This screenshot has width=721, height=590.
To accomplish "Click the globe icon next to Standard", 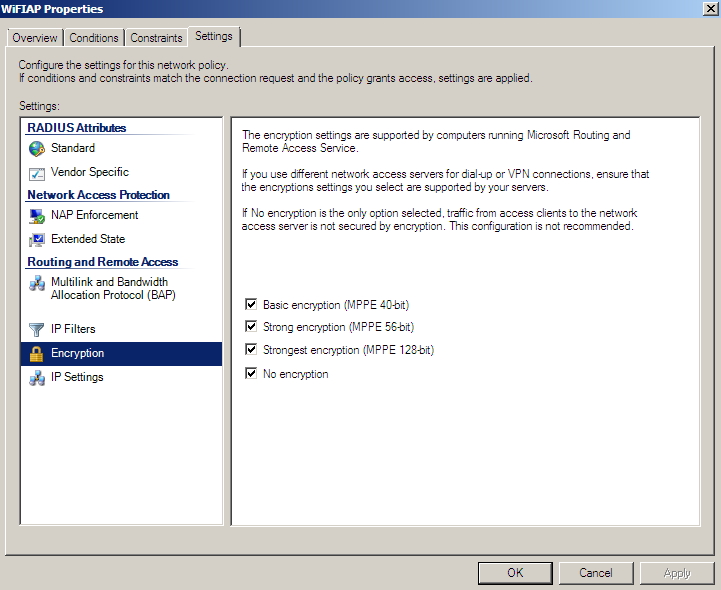I will tap(37, 149).
